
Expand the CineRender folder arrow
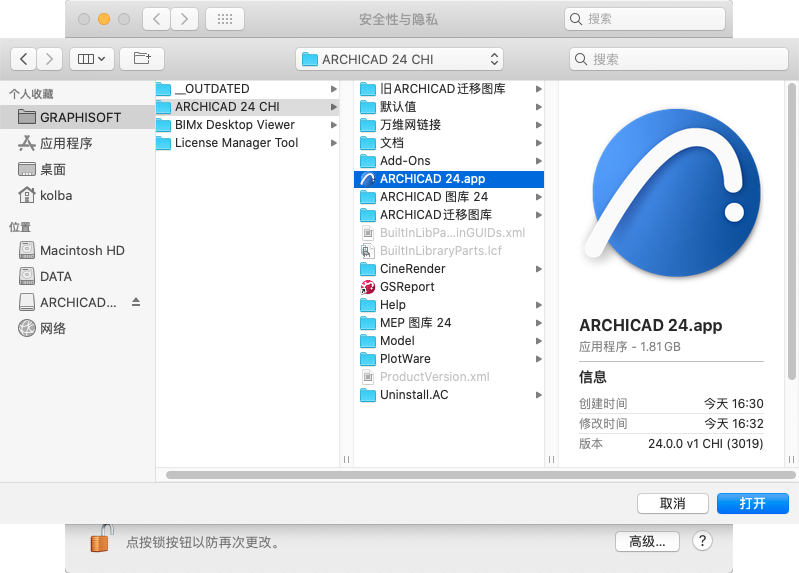pyautogui.click(x=539, y=269)
